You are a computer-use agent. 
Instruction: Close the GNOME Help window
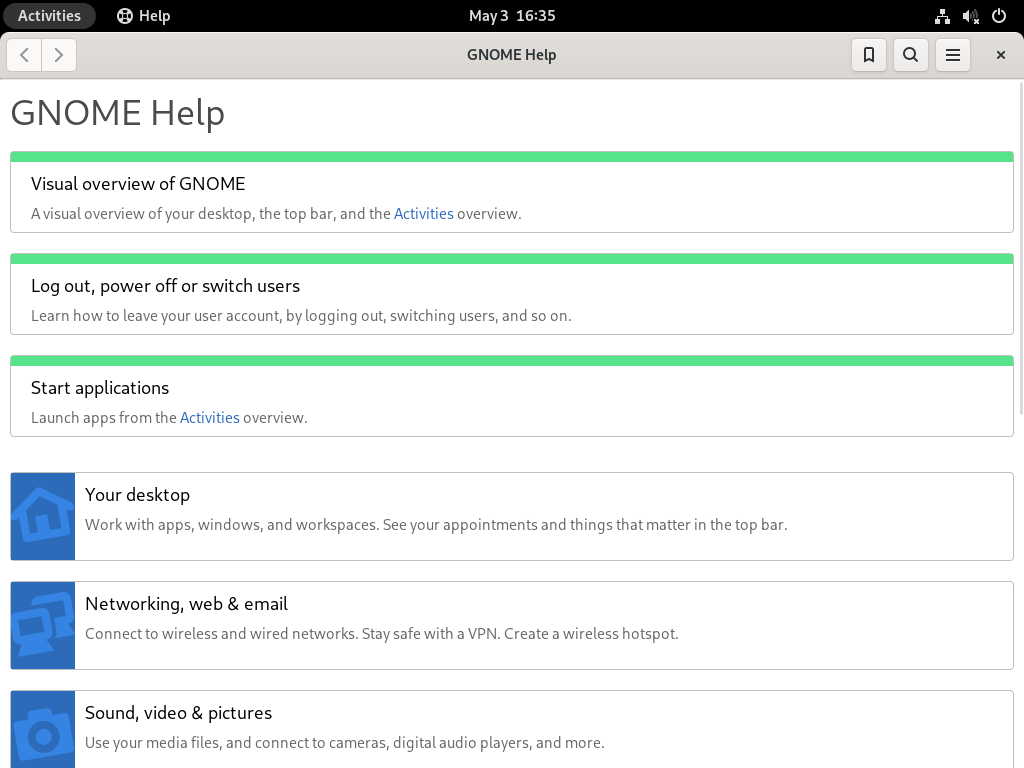[1000, 55]
